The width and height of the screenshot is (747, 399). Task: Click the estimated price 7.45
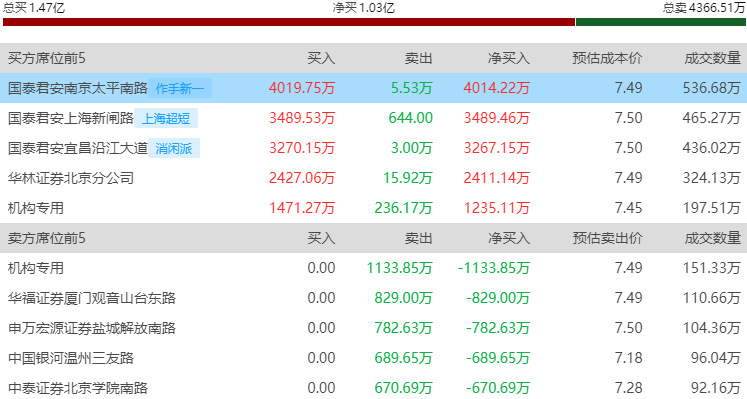628,208
